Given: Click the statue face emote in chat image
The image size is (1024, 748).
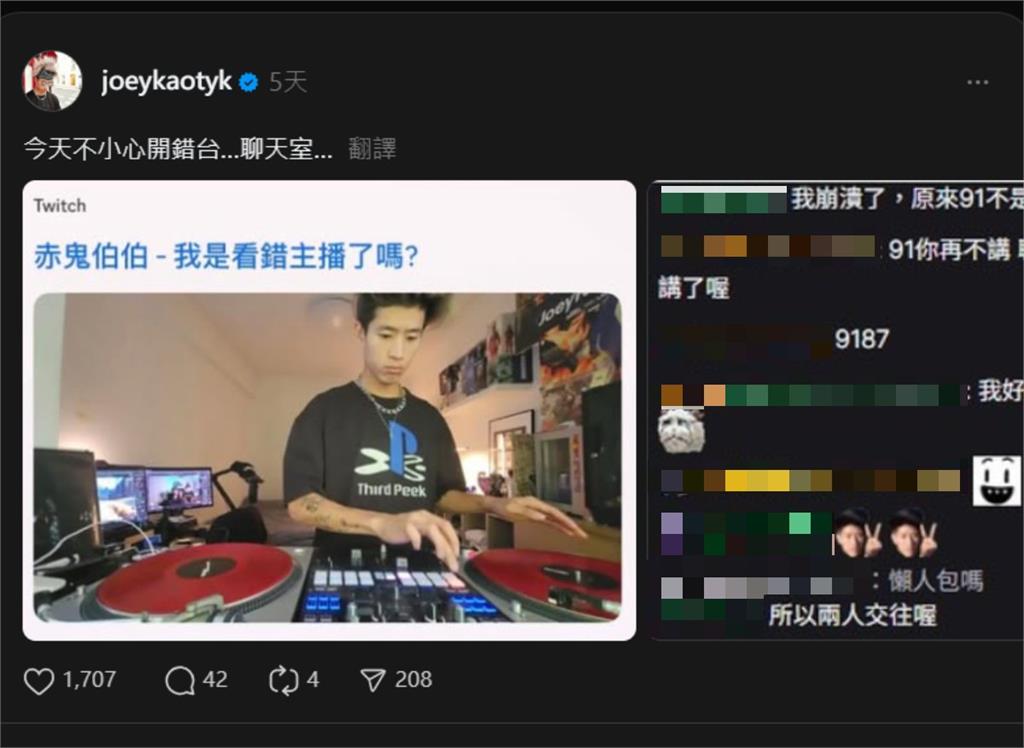Looking at the screenshot, I should (681, 431).
